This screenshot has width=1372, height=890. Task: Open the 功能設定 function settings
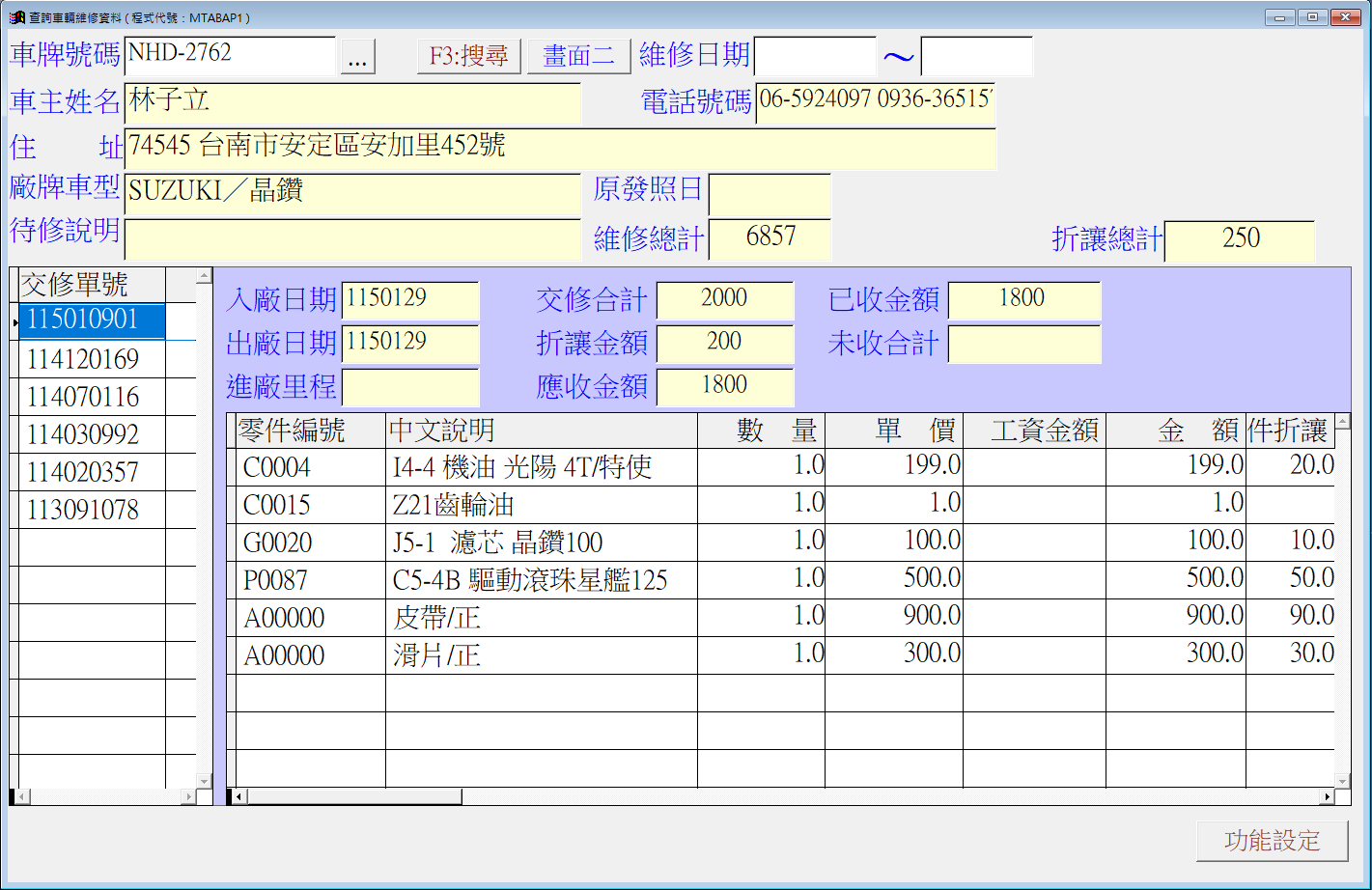coord(1272,841)
